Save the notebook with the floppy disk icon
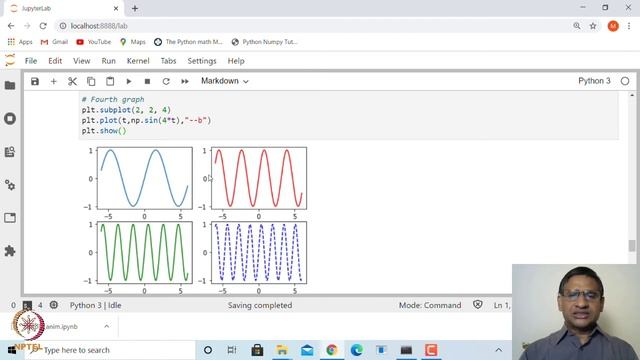Viewport: 640px width, 360px height. pos(35,81)
